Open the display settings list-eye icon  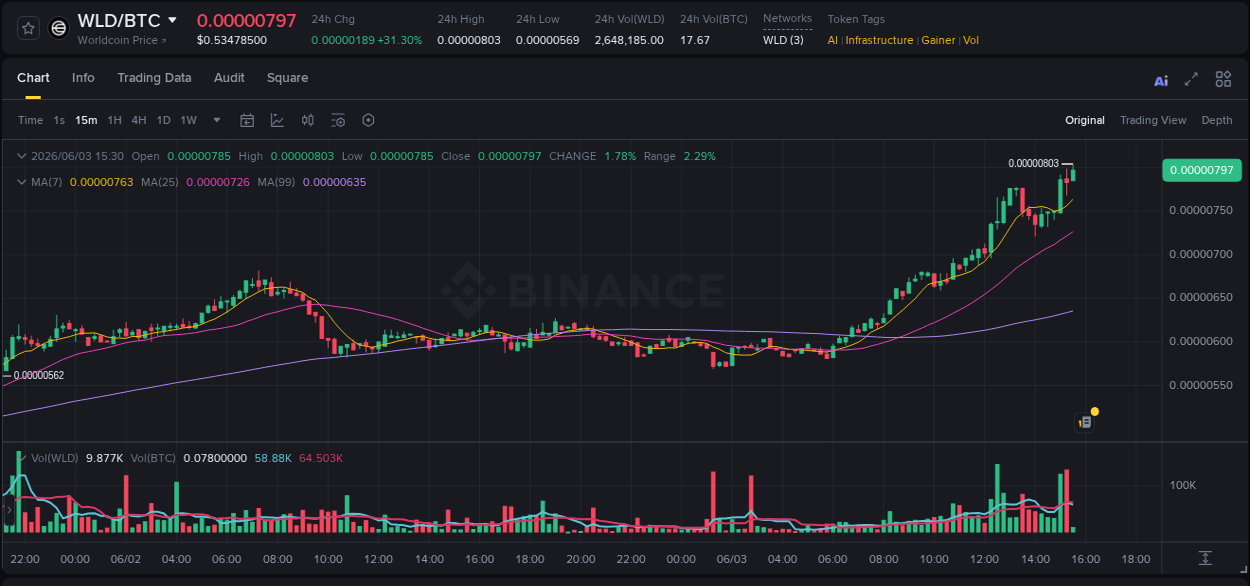[x=338, y=120]
